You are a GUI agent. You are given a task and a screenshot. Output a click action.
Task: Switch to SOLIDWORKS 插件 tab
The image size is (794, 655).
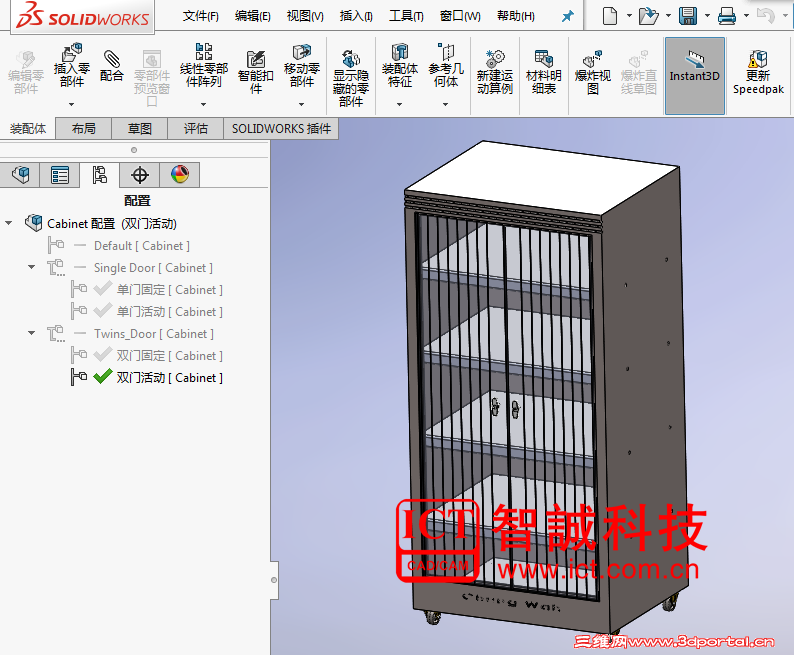281,129
